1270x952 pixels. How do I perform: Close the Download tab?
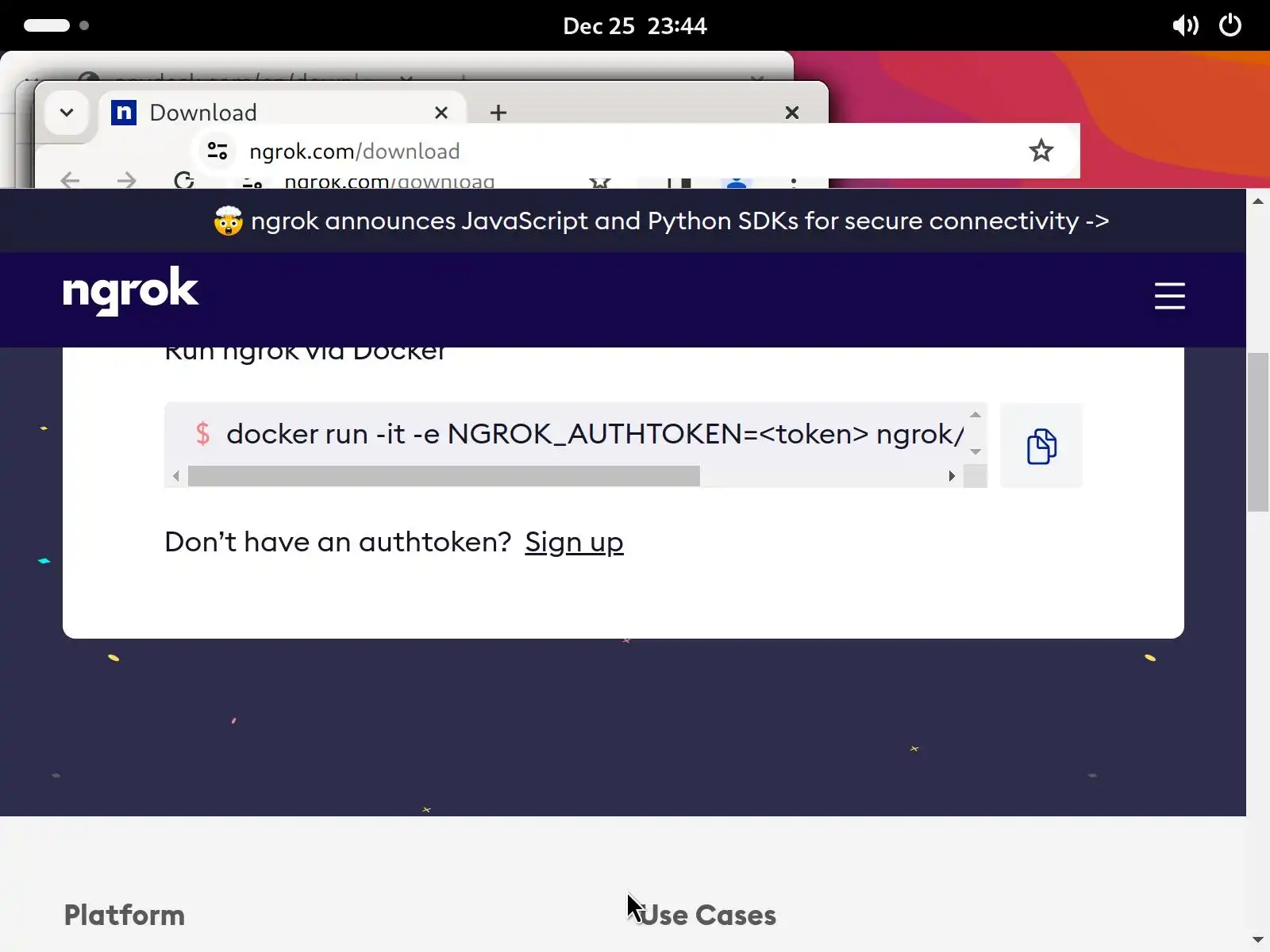pos(441,113)
